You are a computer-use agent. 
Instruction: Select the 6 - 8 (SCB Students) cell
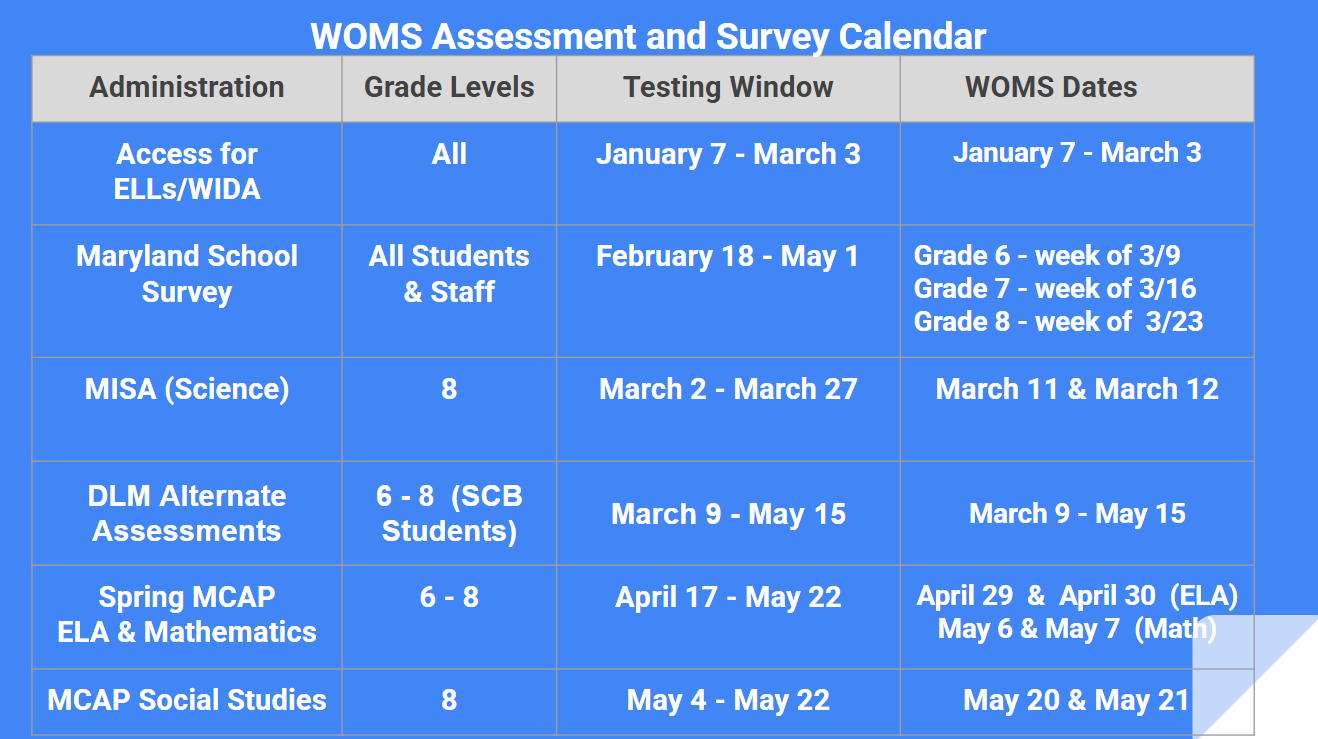point(449,513)
